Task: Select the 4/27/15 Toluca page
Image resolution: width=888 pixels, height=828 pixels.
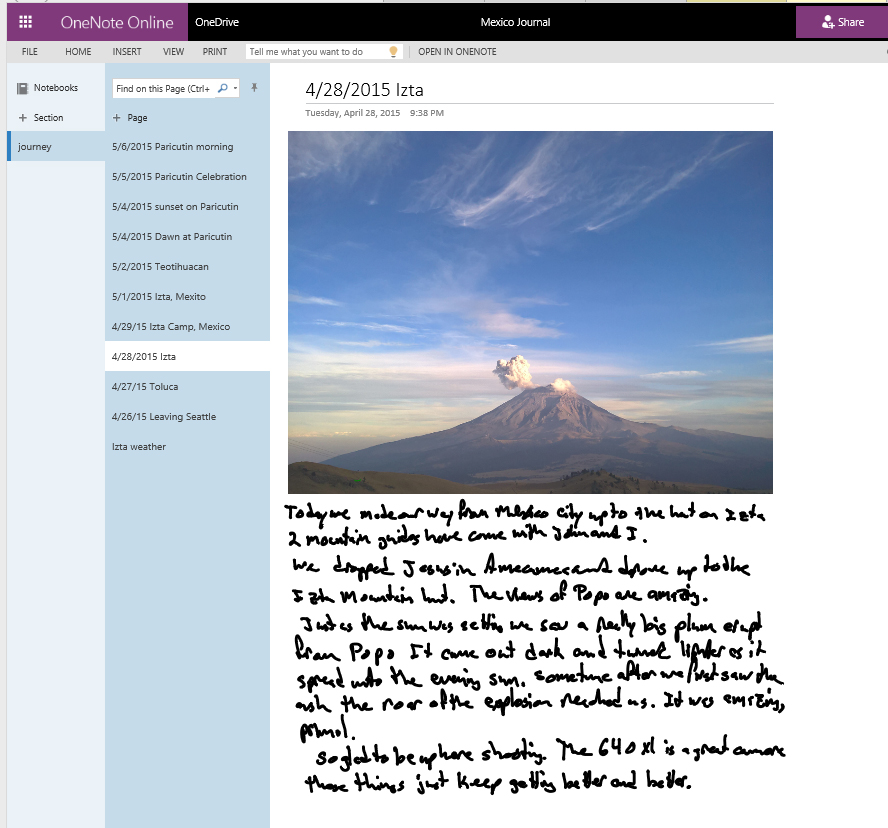Action: 147,386
